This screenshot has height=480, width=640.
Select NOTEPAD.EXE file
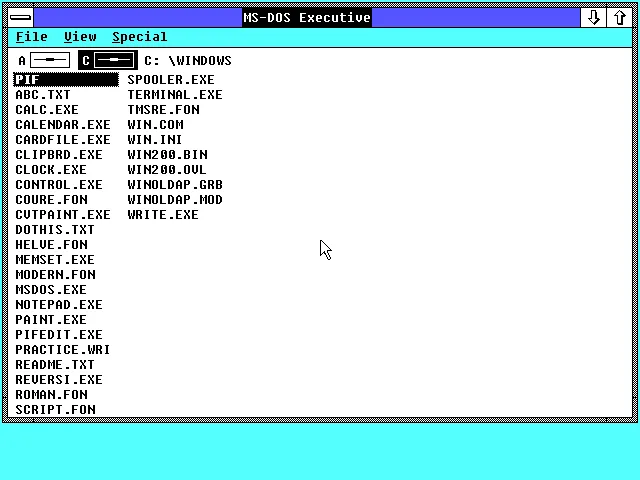(x=59, y=304)
